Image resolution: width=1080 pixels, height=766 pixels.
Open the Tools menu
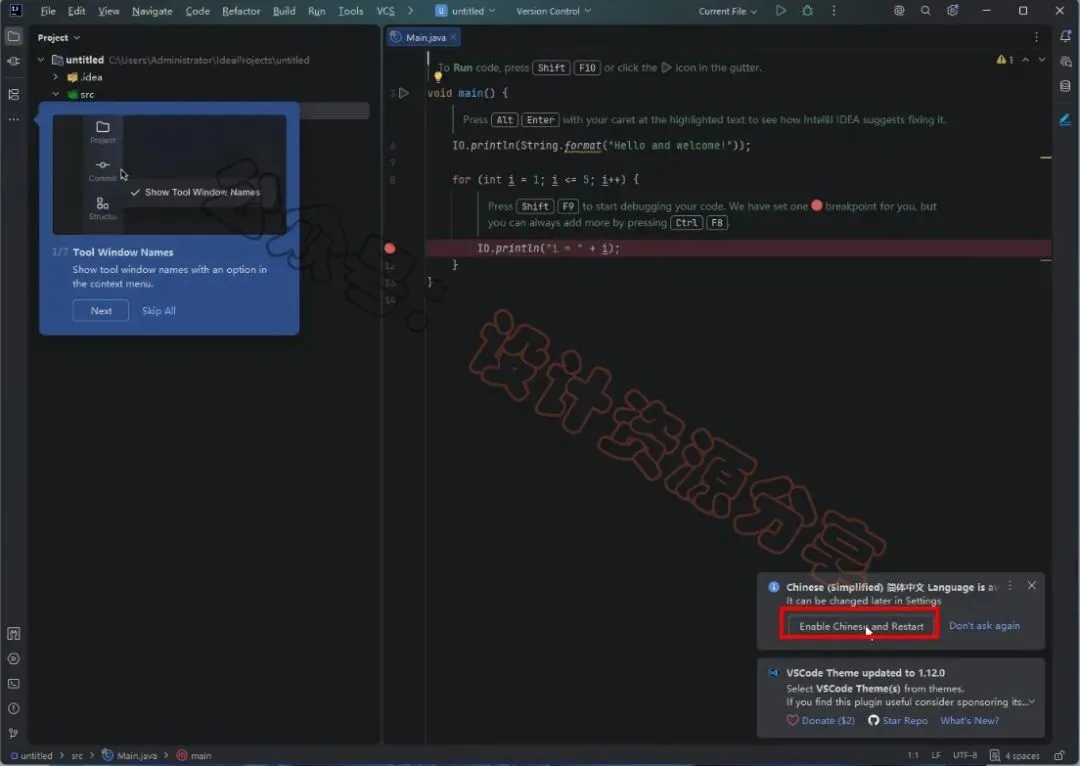[350, 11]
